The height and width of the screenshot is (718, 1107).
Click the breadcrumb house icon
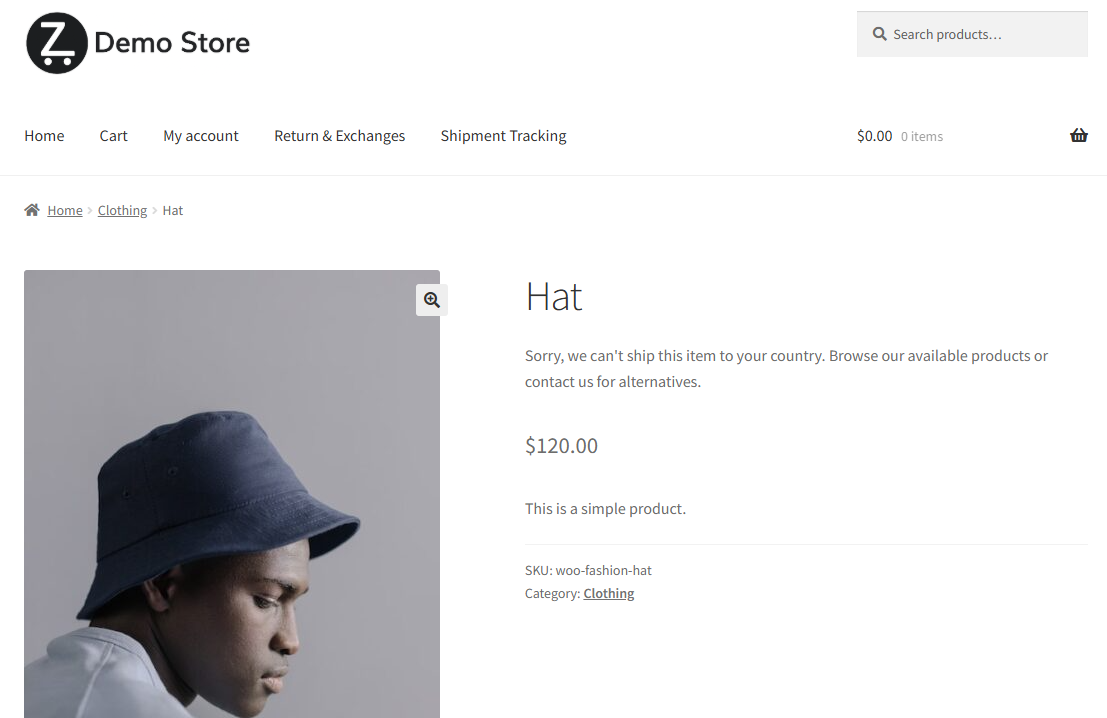coord(32,210)
